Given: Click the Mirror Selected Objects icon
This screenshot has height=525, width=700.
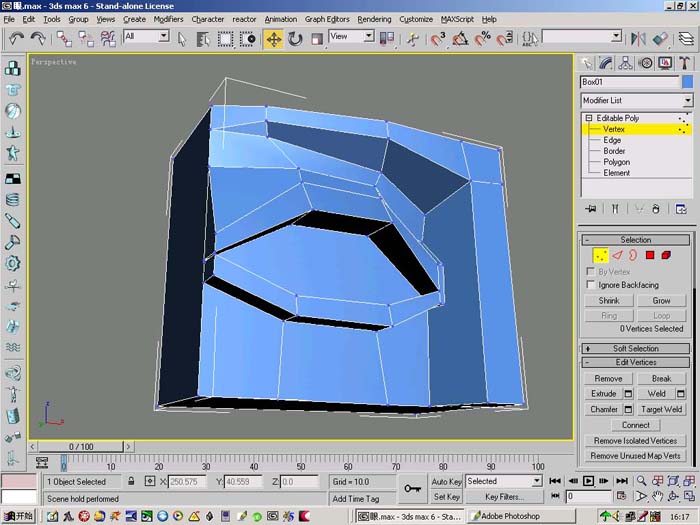Looking at the screenshot, I should (x=638, y=39).
